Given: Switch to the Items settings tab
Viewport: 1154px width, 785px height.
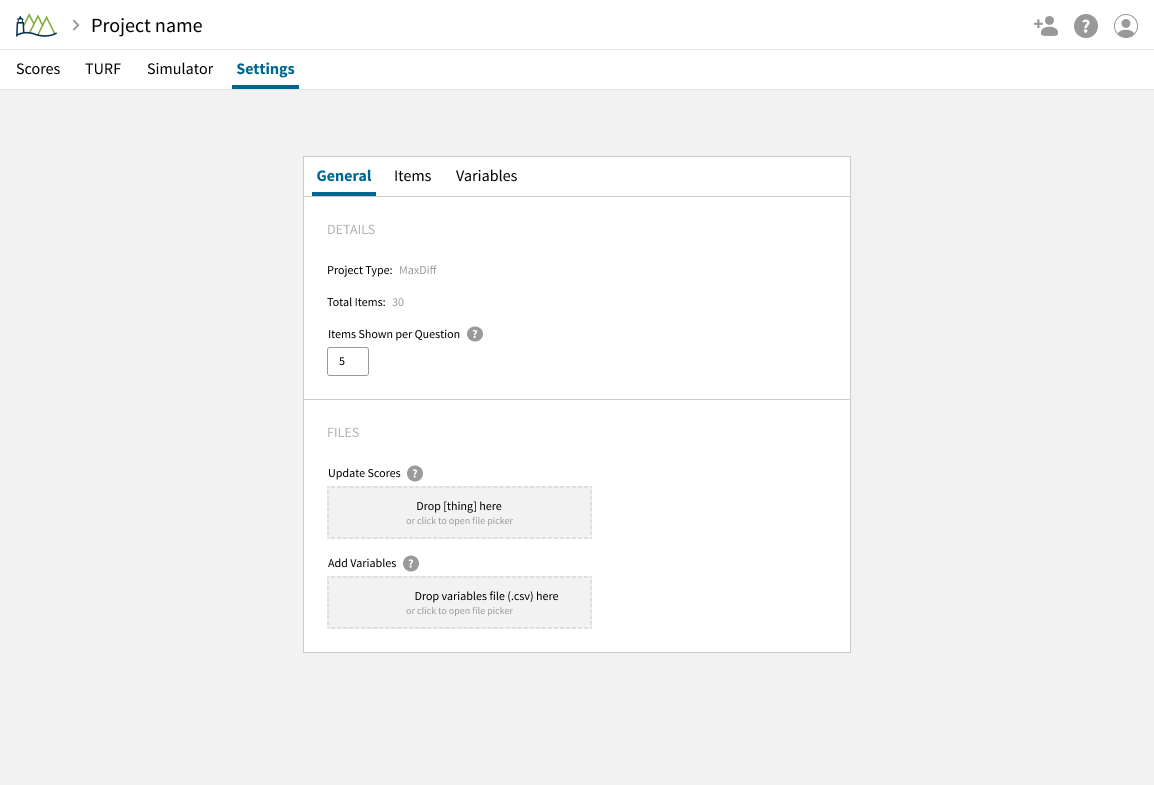Looking at the screenshot, I should (413, 176).
